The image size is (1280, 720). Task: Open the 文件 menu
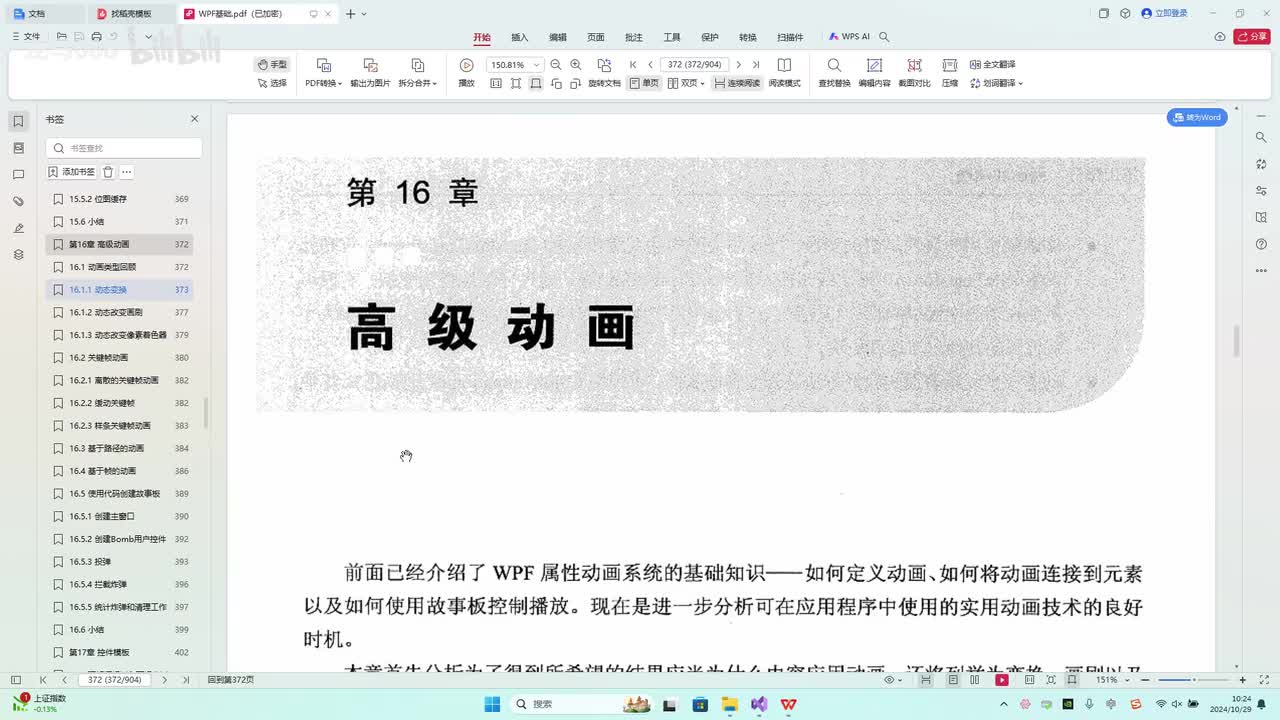pyautogui.click(x=27, y=36)
